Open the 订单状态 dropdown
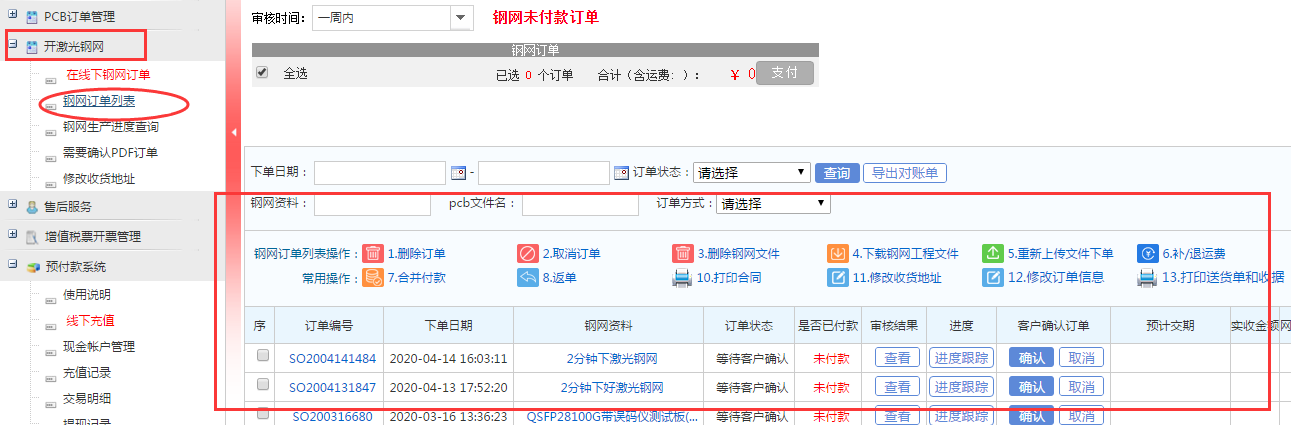The image size is (1291, 425). 752,173
